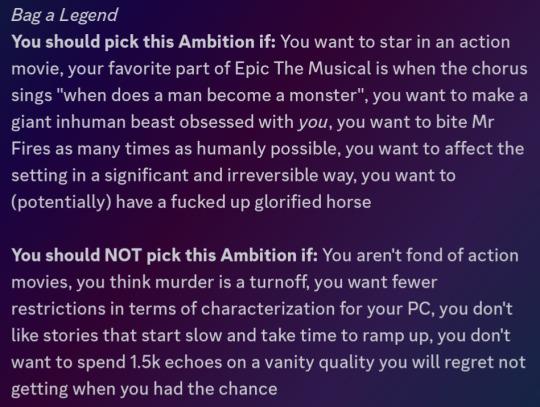Screen dimensions: 540x407
Task: Click the word 'turnoff' in second paragraph
Action: 278,282
